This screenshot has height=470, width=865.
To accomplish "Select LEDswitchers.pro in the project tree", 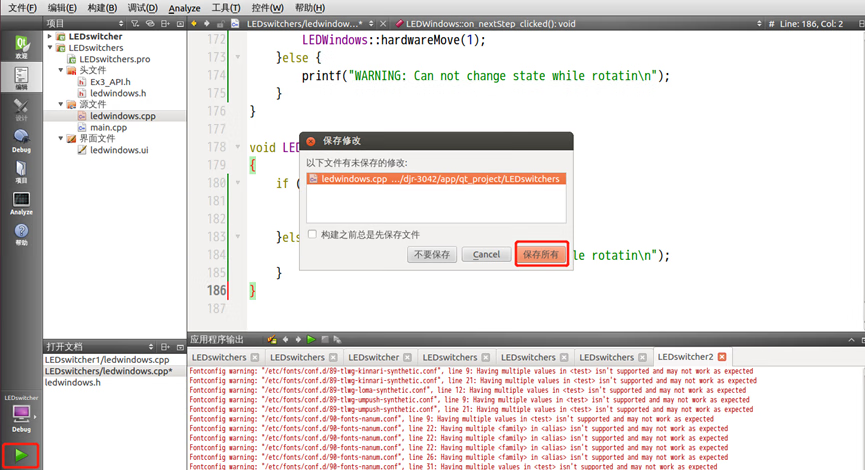I will pyautogui.click(x=115, y=59).
